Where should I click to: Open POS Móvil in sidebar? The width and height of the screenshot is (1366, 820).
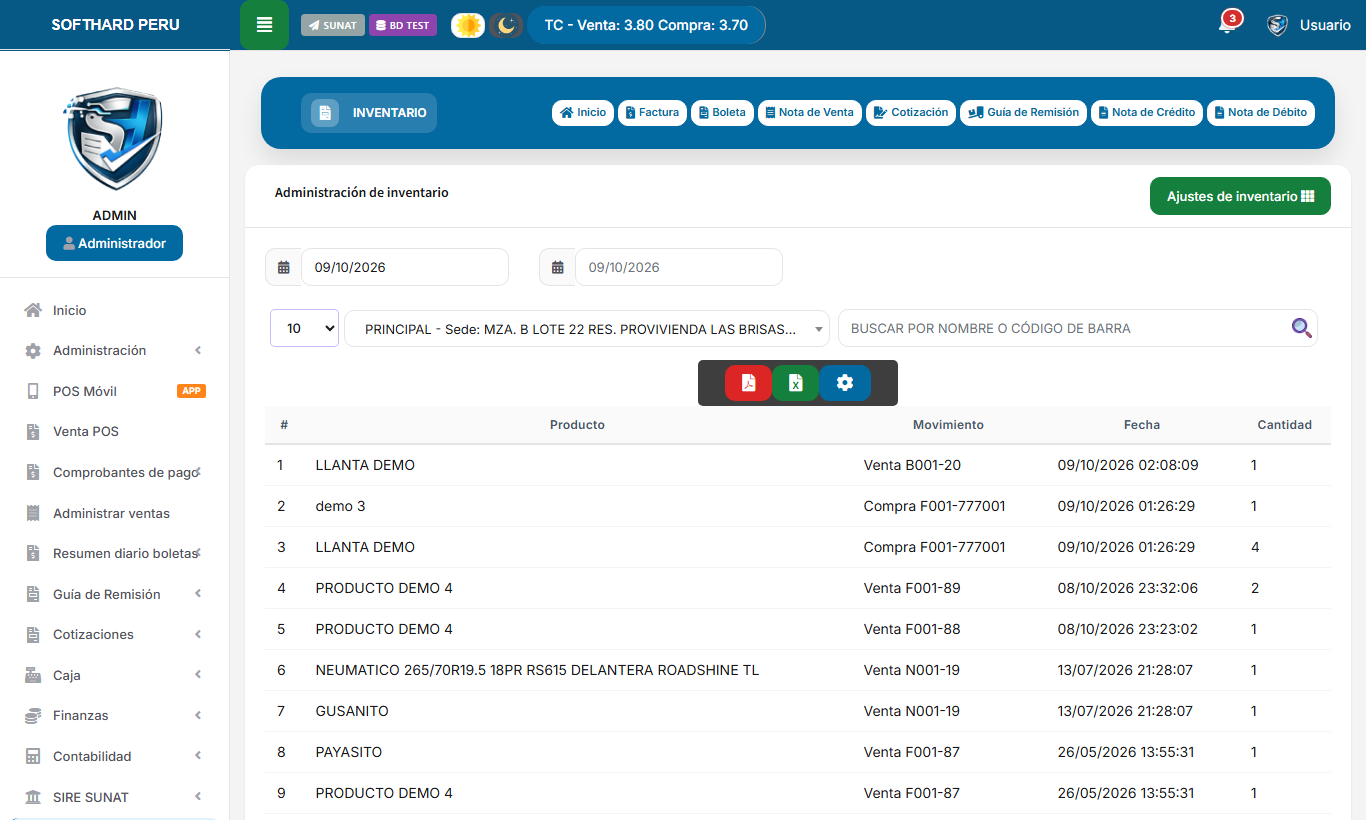tap(114, 391)
